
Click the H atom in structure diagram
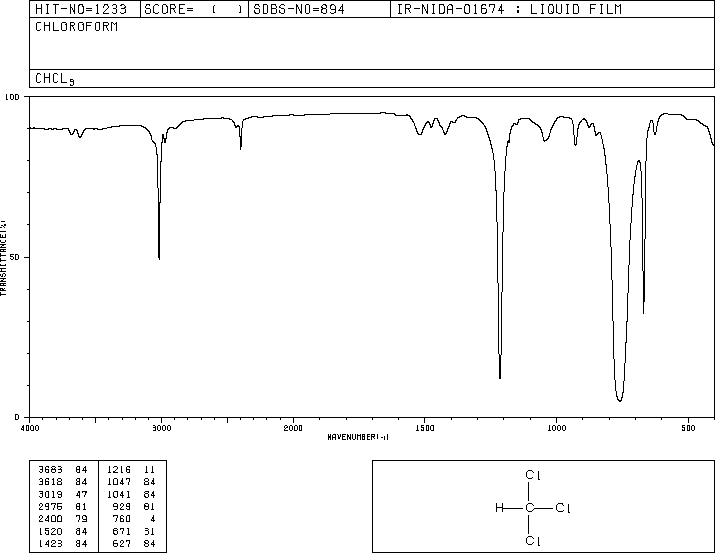[x=499, y=508]
